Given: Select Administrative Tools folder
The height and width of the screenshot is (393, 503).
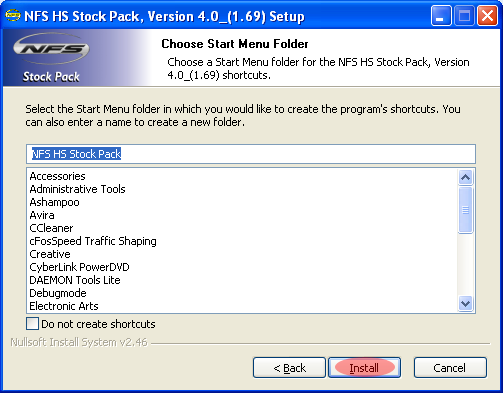Looking at the screenshot, I should 77,189.
